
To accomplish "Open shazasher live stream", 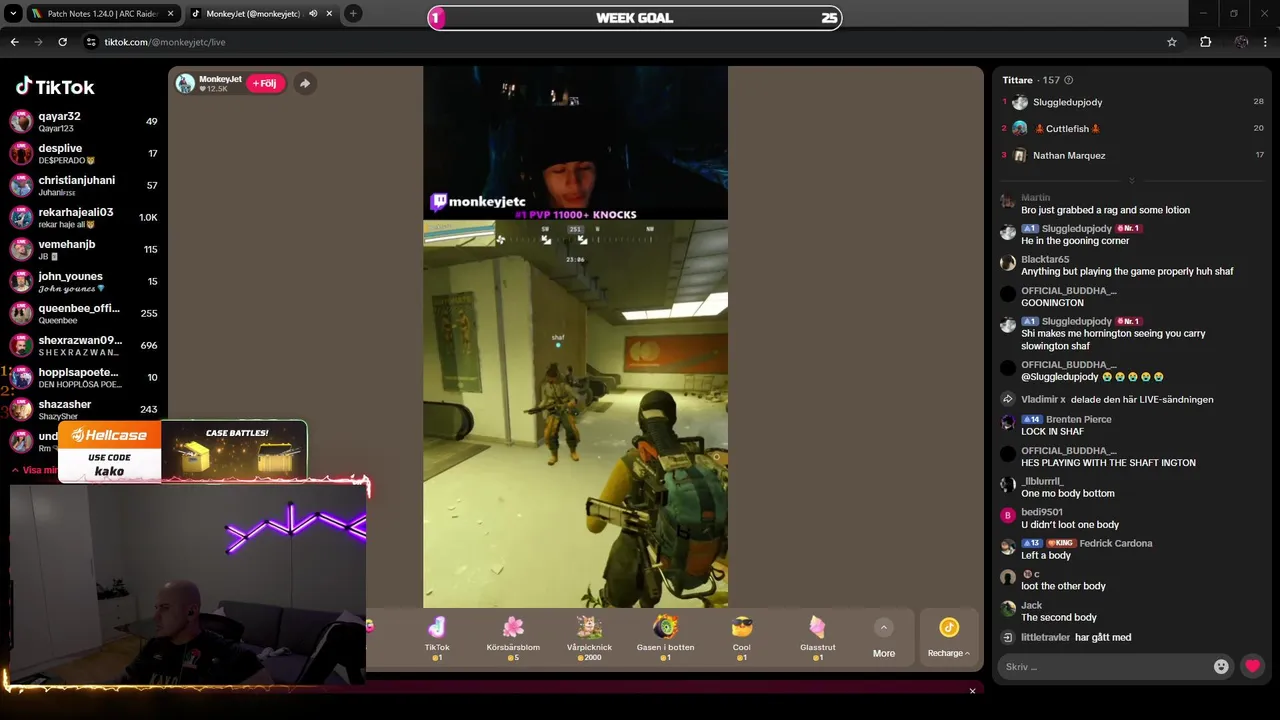I will click(84, 410).
